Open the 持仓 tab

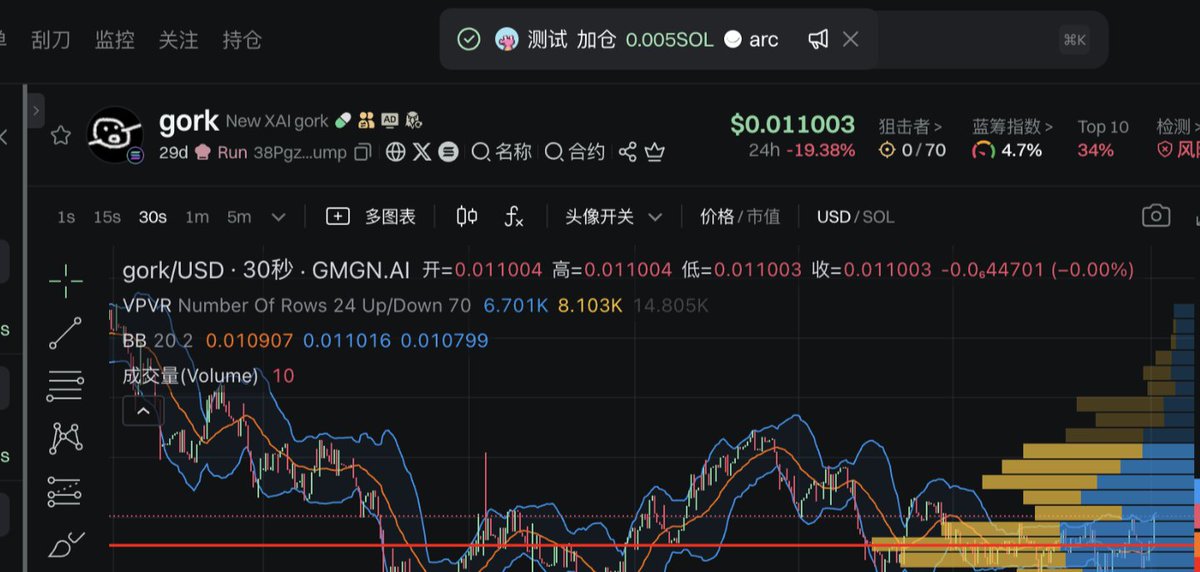tap(242, 40)
